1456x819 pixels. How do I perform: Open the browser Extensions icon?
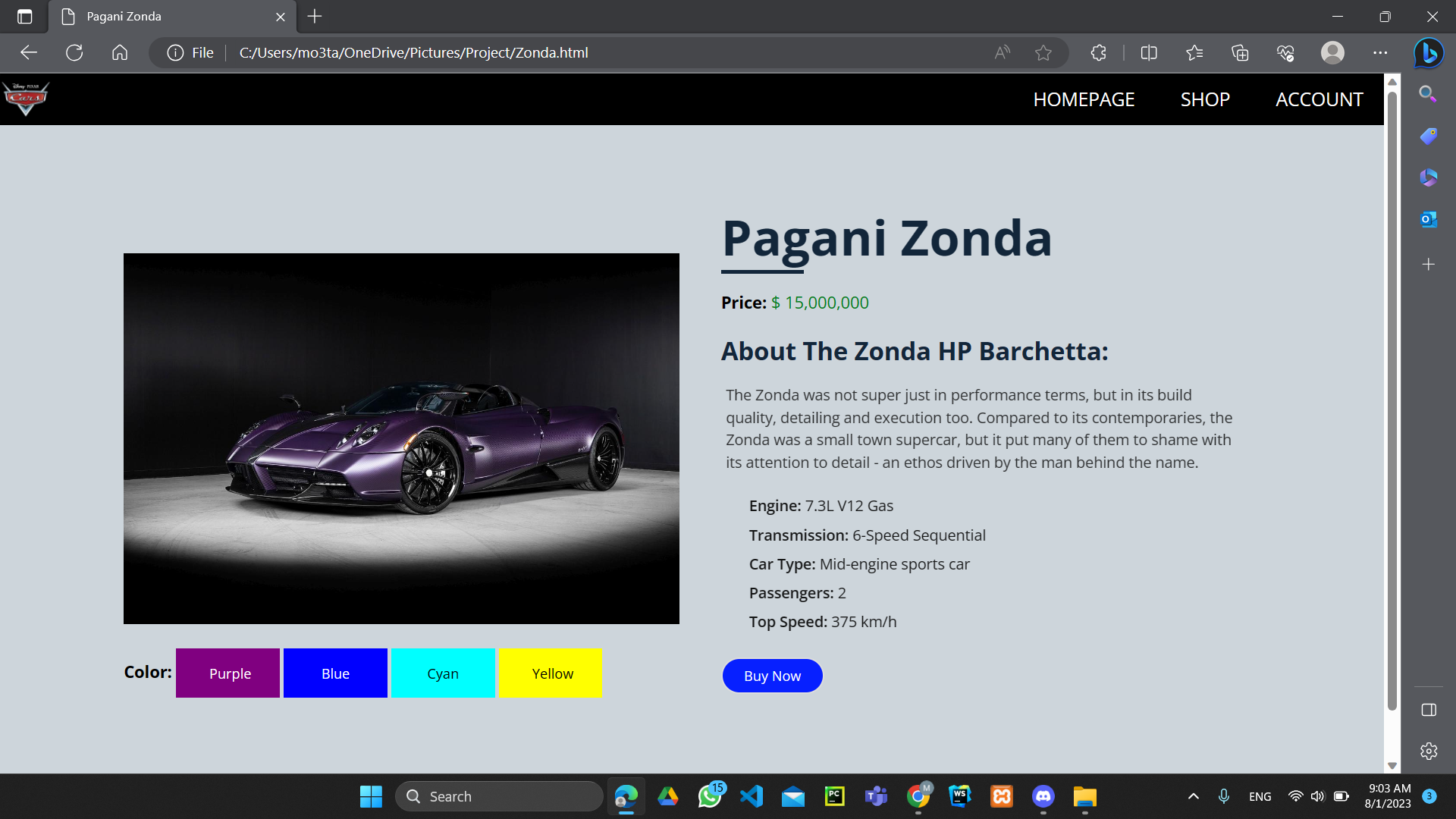1097,52
